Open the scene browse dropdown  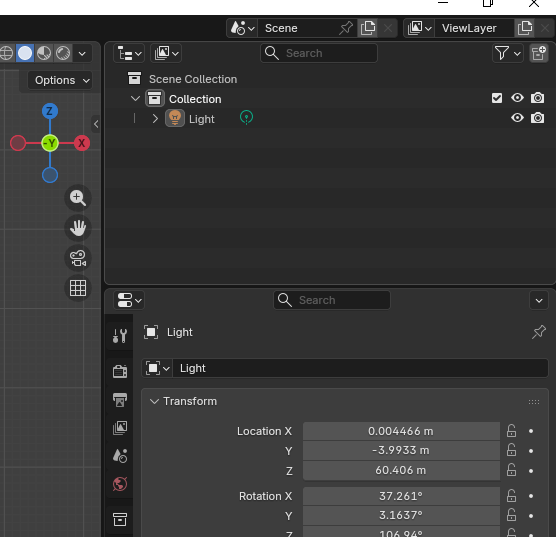[242, 28]
